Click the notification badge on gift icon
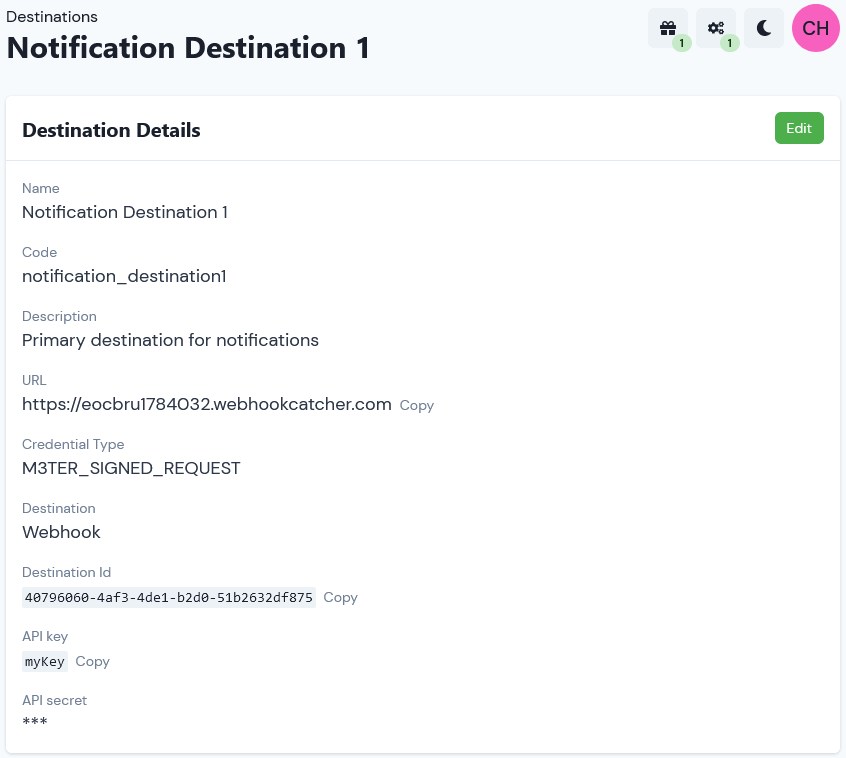 point(681,43)
